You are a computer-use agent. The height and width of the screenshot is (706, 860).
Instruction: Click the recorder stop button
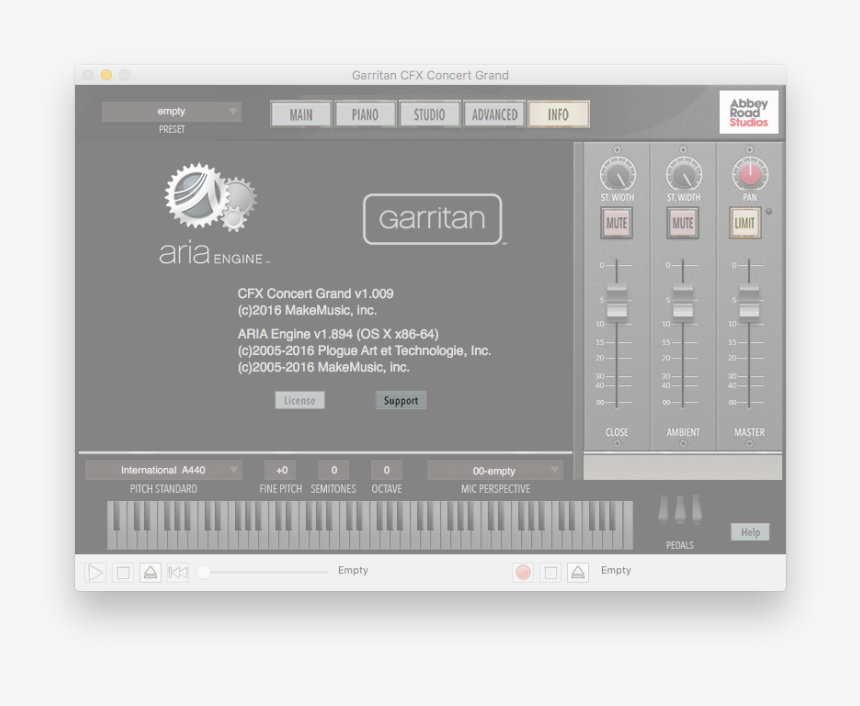click(x=551, y=573)
